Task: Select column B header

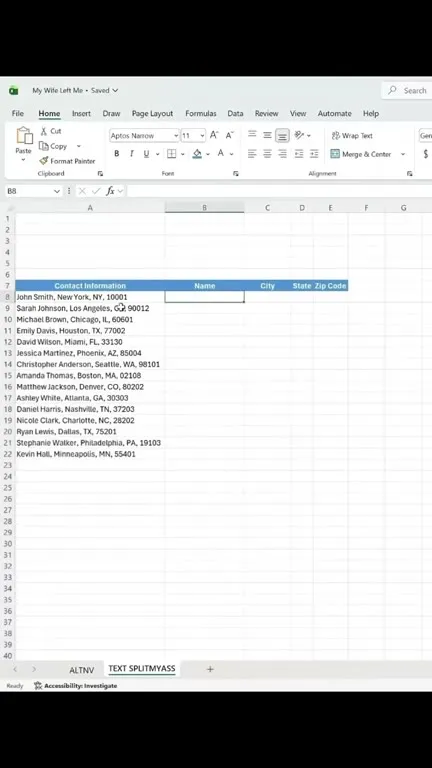Action: click(x=204, y=208)
